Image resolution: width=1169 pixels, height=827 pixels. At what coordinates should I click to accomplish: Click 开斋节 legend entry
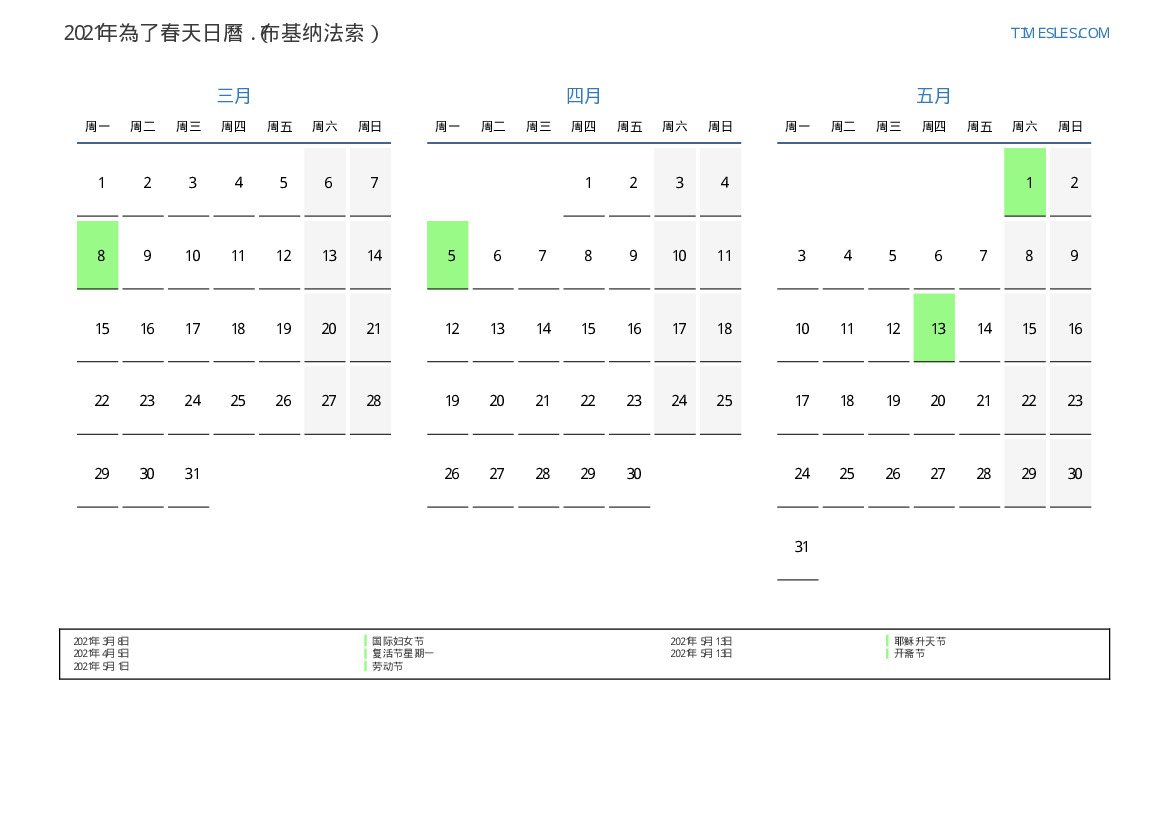[910, 653]
